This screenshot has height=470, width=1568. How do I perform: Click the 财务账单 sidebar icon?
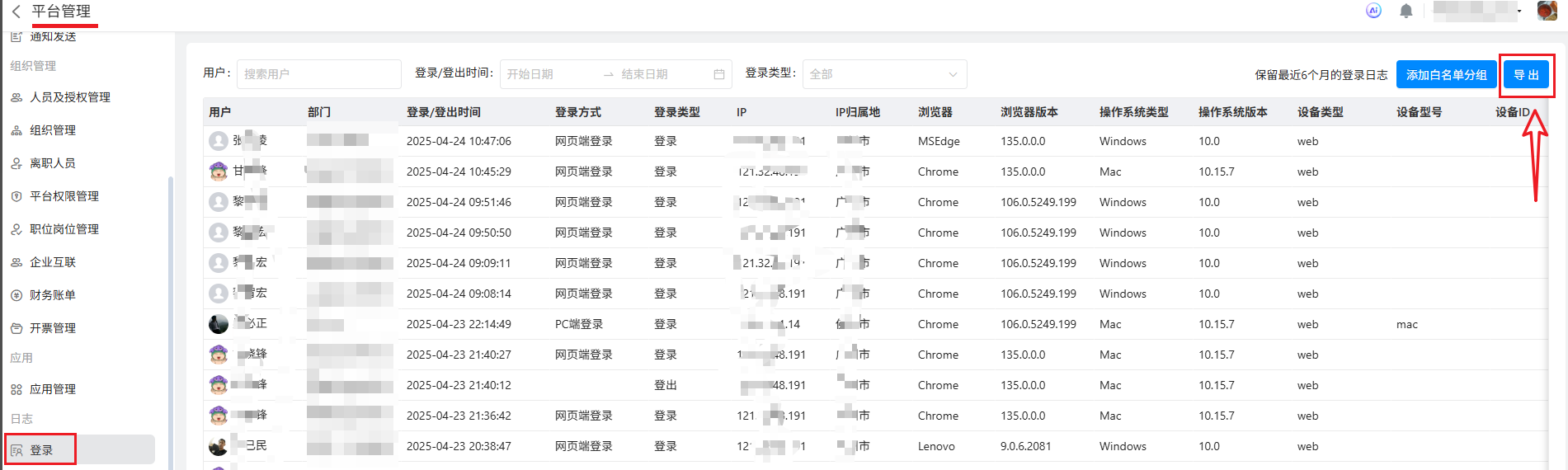16,295
